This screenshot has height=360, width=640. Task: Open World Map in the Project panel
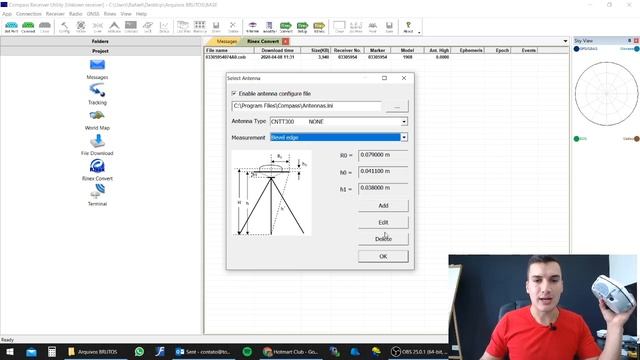97,120
